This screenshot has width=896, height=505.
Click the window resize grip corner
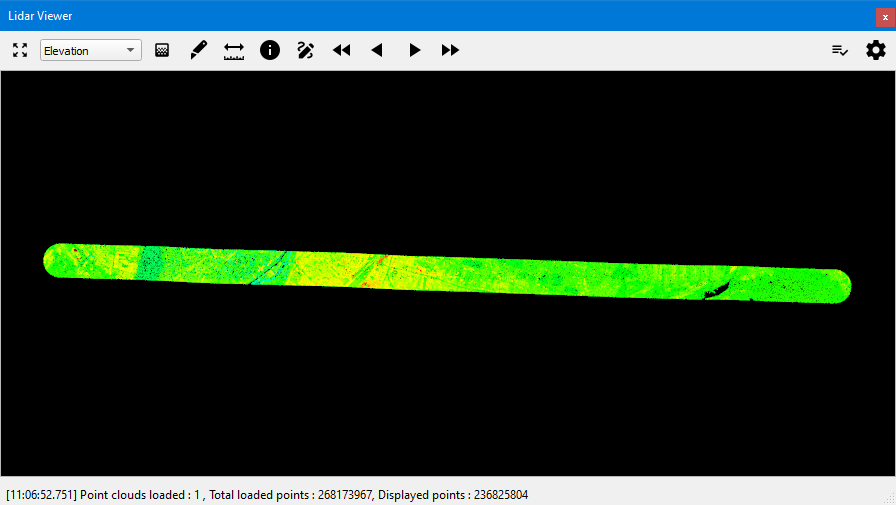tap(889, 499)
